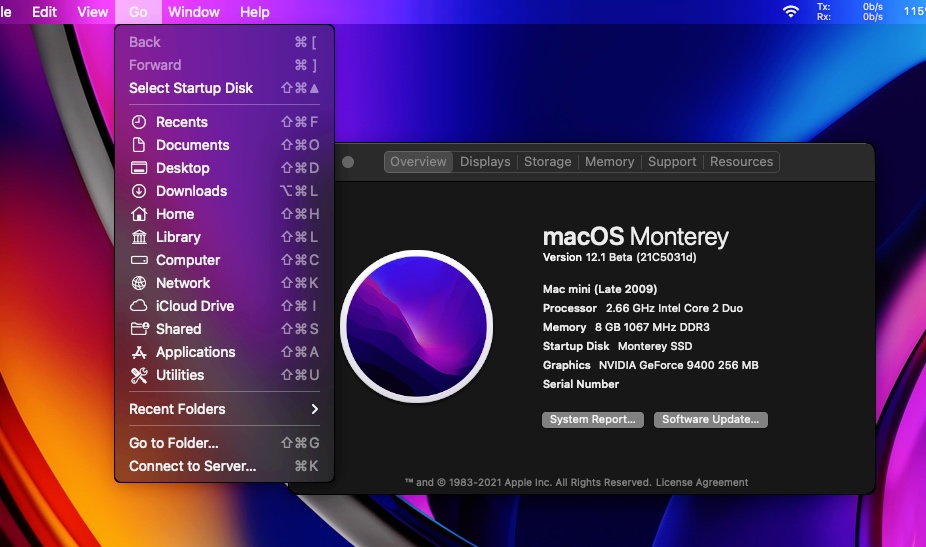Open the License Agreement link
Viewport: 926px width, 547px height.
[x=702, y=483]
